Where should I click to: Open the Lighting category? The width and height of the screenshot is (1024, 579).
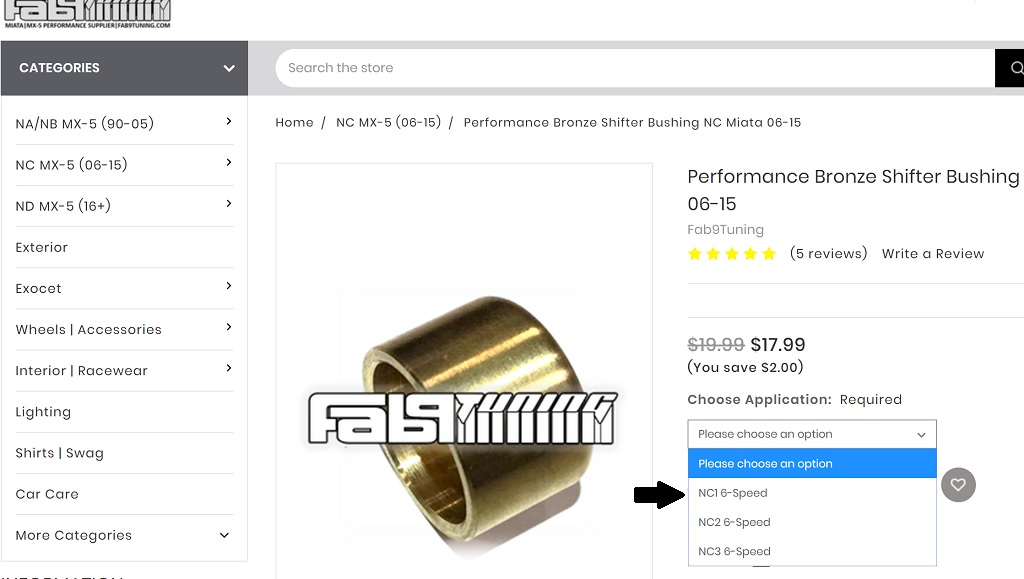click(x=43, y=412)
